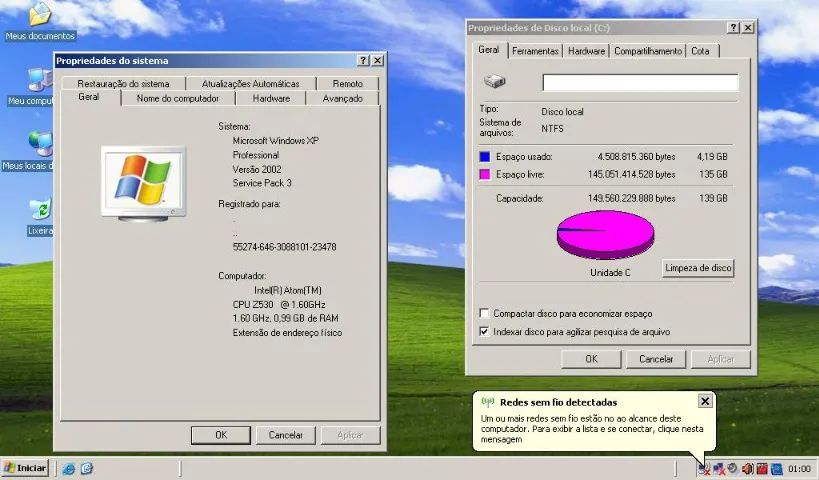Click OK in disk properties
The image size is (819, 480).
coord(591,359)
